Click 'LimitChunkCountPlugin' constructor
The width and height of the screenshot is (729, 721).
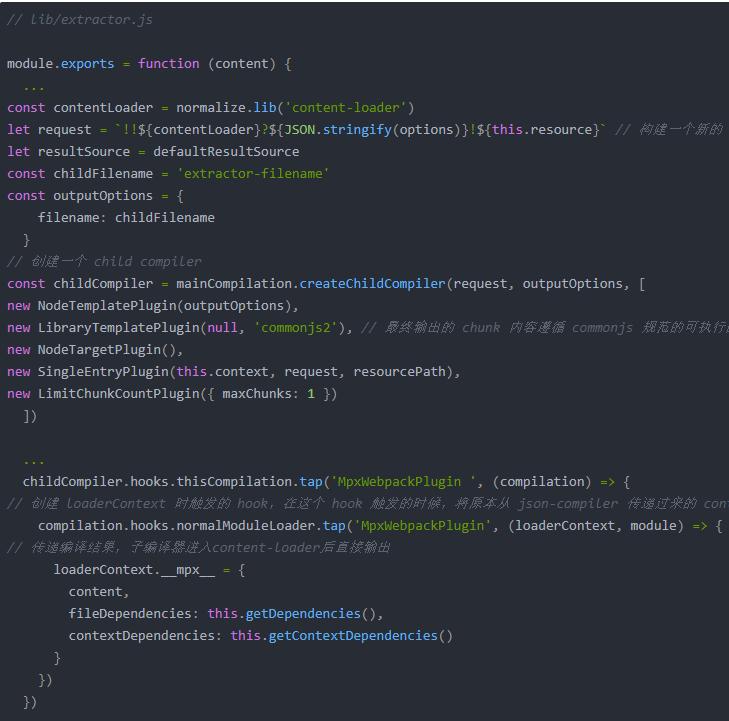(x=119, y=394)
